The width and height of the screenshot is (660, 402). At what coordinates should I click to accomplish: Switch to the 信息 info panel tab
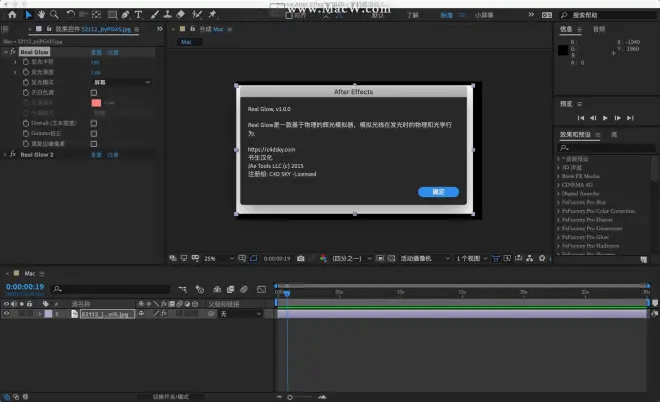566,29
